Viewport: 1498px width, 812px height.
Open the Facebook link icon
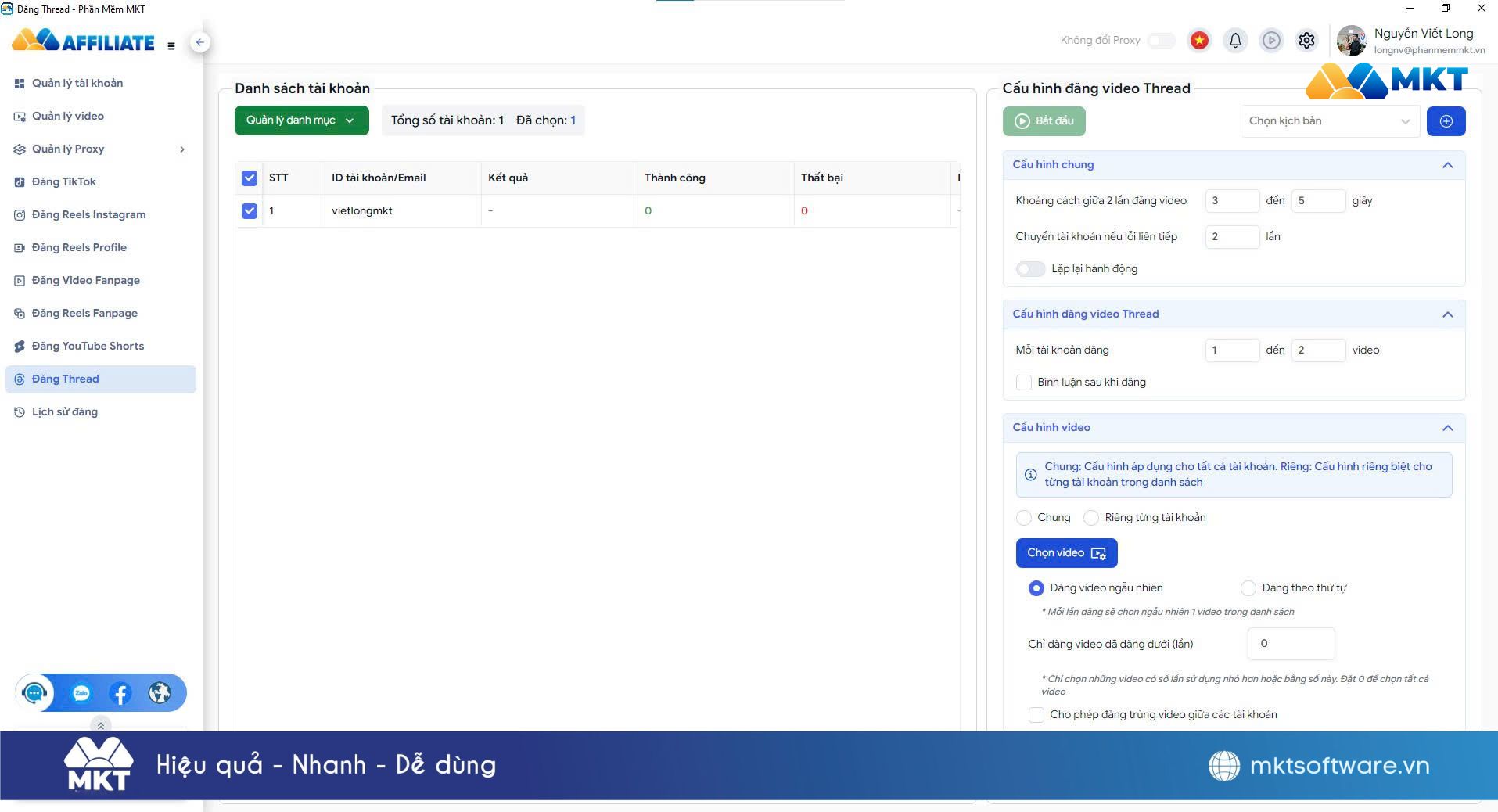(120, 693)
